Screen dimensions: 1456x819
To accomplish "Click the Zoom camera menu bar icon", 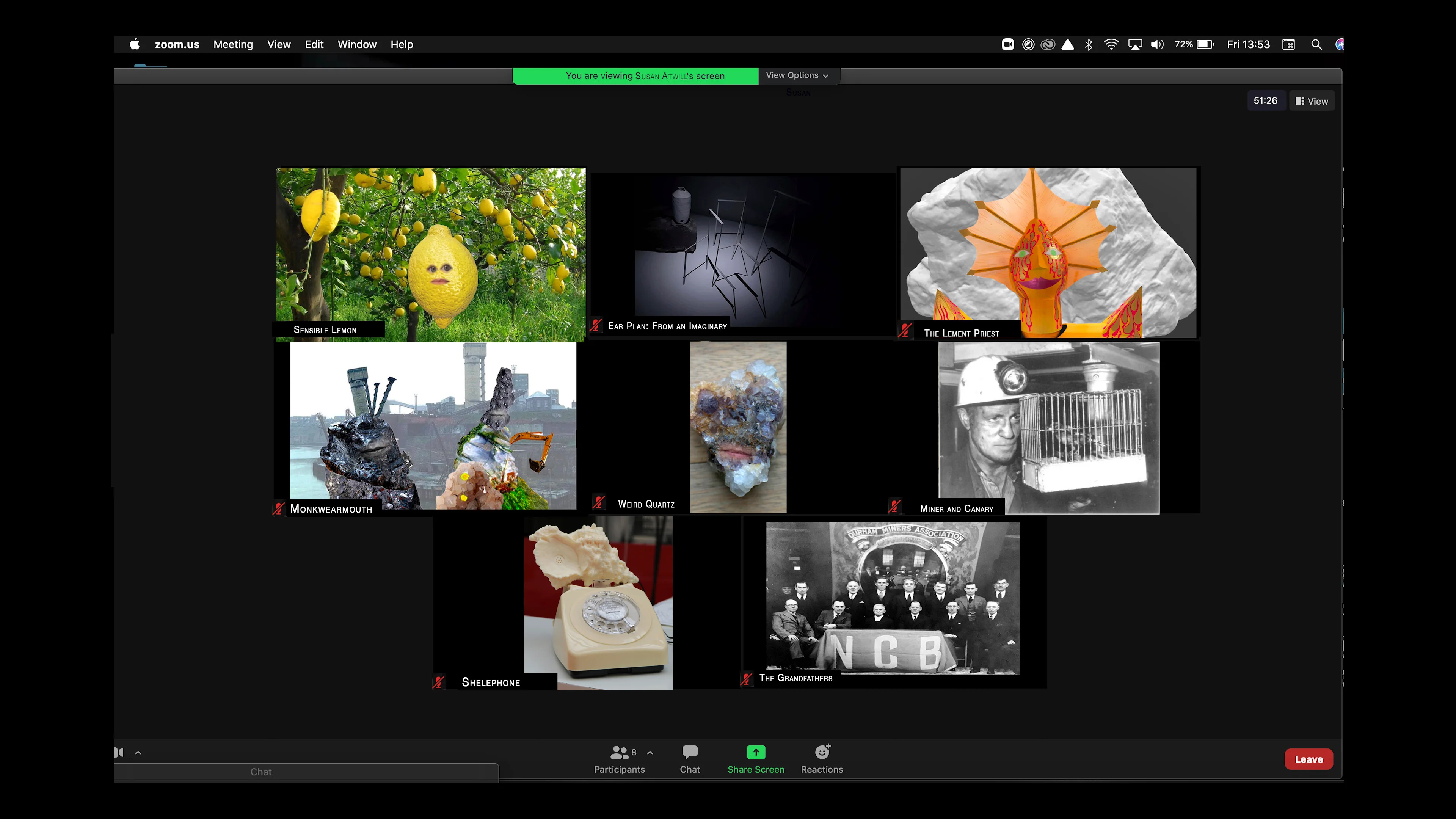I will tap(1008, 45).
